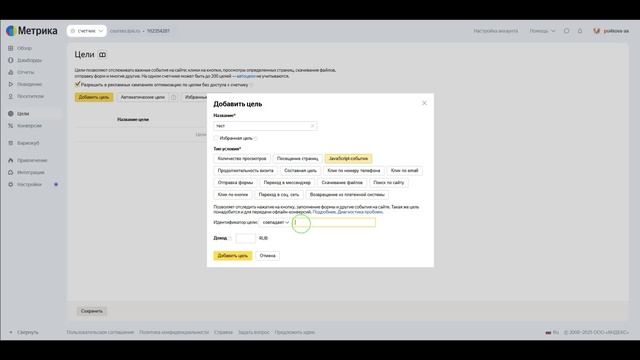Open the notifications bell icon
Viewport: 640px width, 360px height.
(x=580, y=31)
